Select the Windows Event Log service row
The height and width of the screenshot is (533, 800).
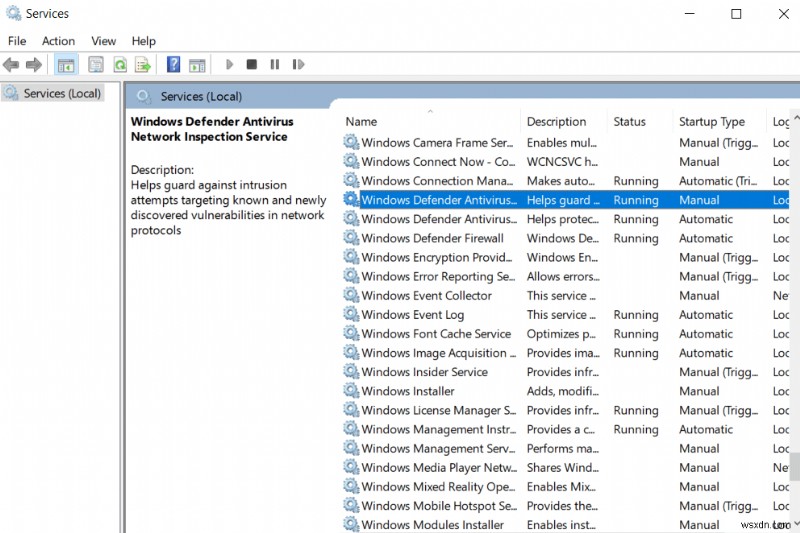click(x=412, y=315)
